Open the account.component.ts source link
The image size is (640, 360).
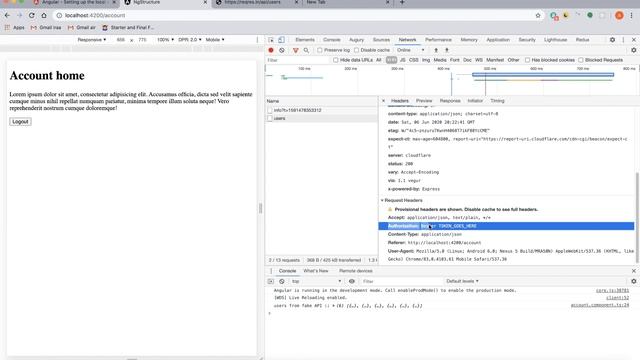600,306
